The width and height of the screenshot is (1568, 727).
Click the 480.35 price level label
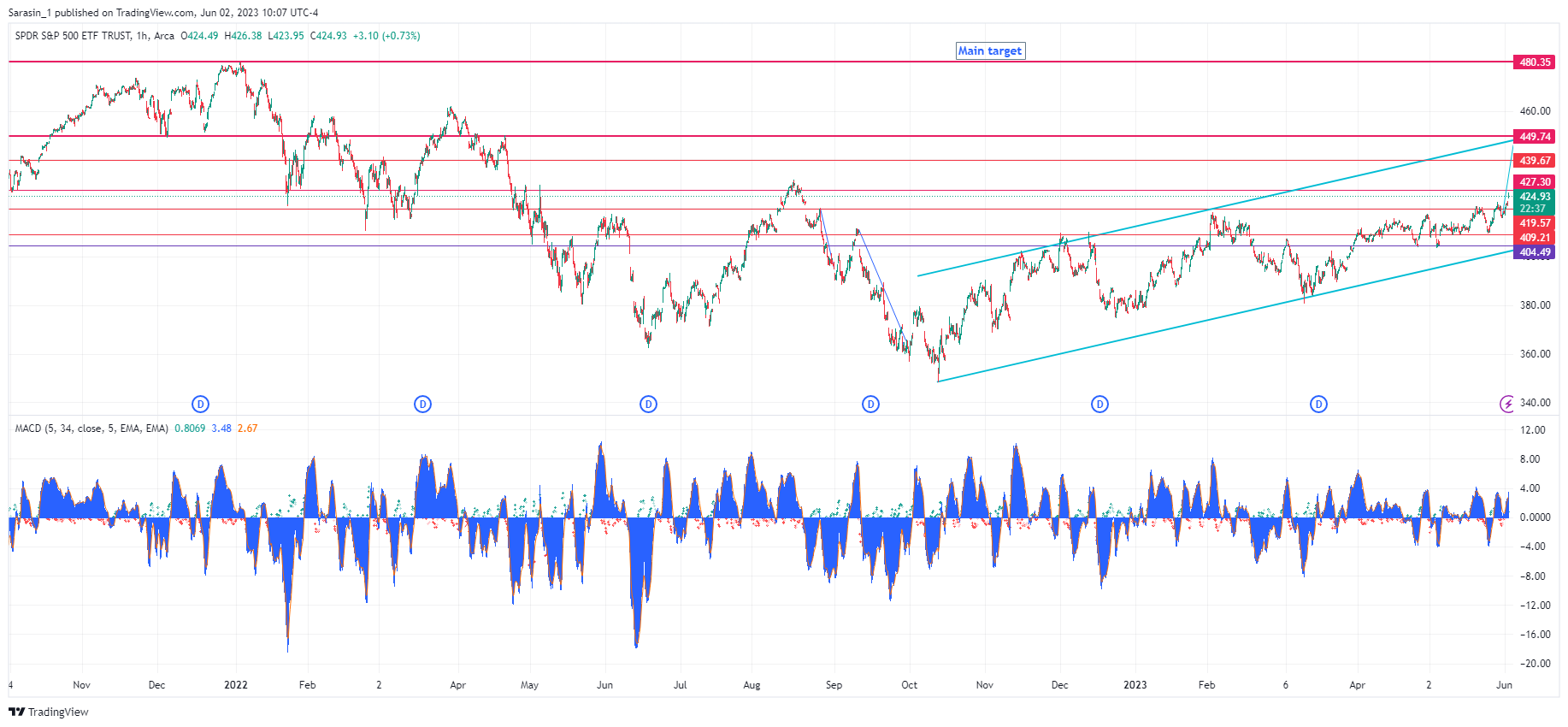[1535, 62]
